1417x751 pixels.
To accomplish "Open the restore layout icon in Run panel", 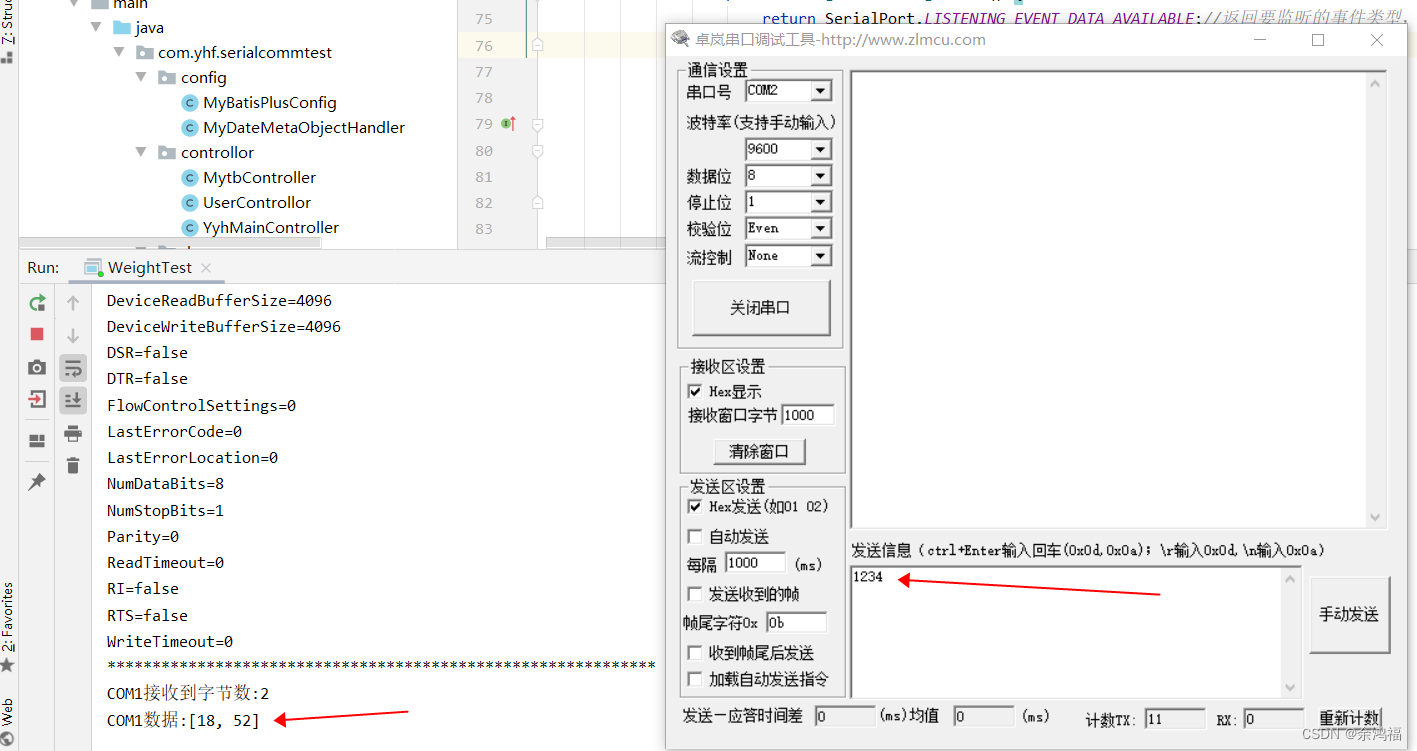I will click(x=37, y=441).
